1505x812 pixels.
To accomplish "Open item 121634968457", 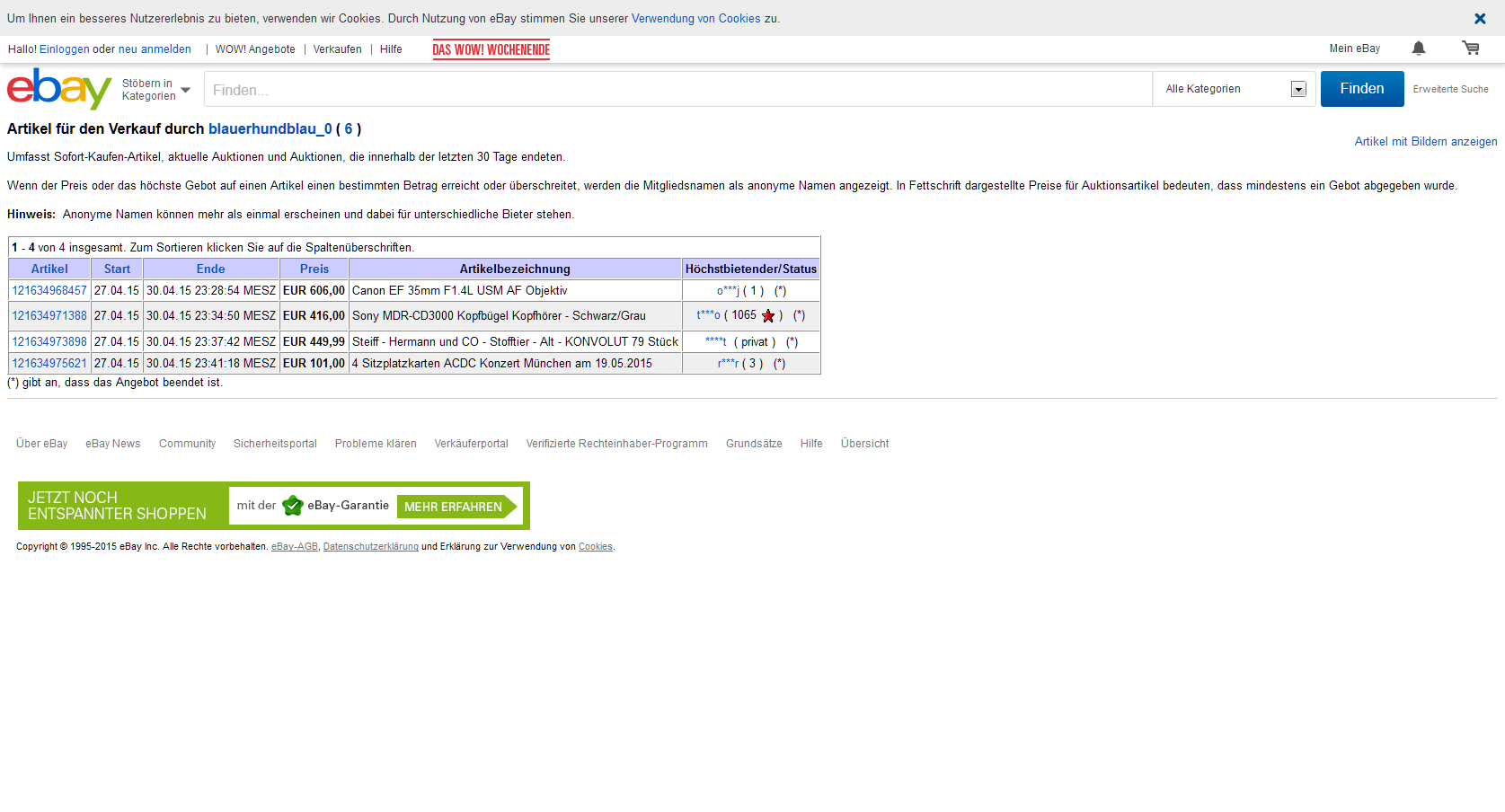I will [x=49, y=291].
